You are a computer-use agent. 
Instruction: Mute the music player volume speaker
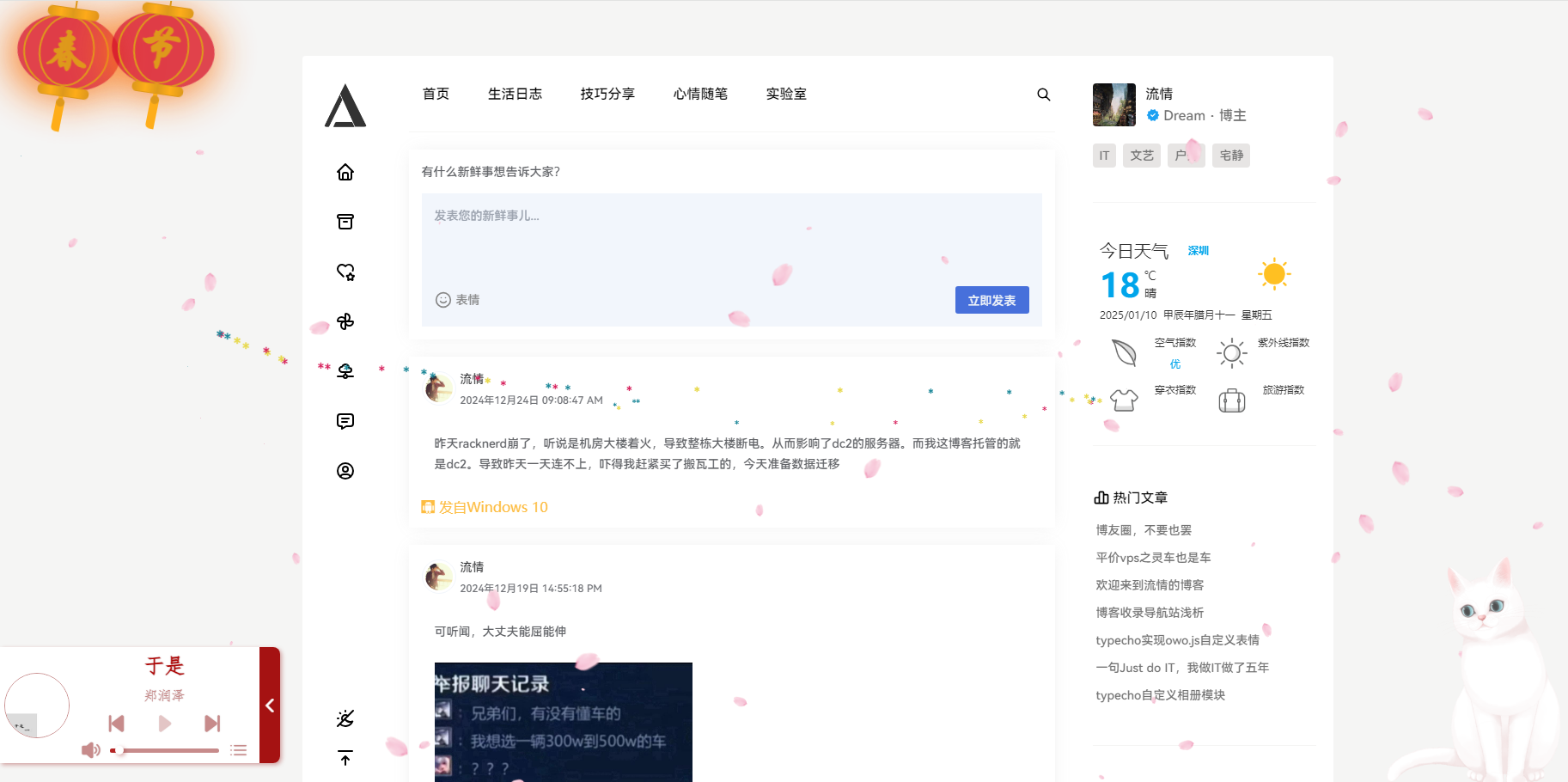tap(90, 749)
